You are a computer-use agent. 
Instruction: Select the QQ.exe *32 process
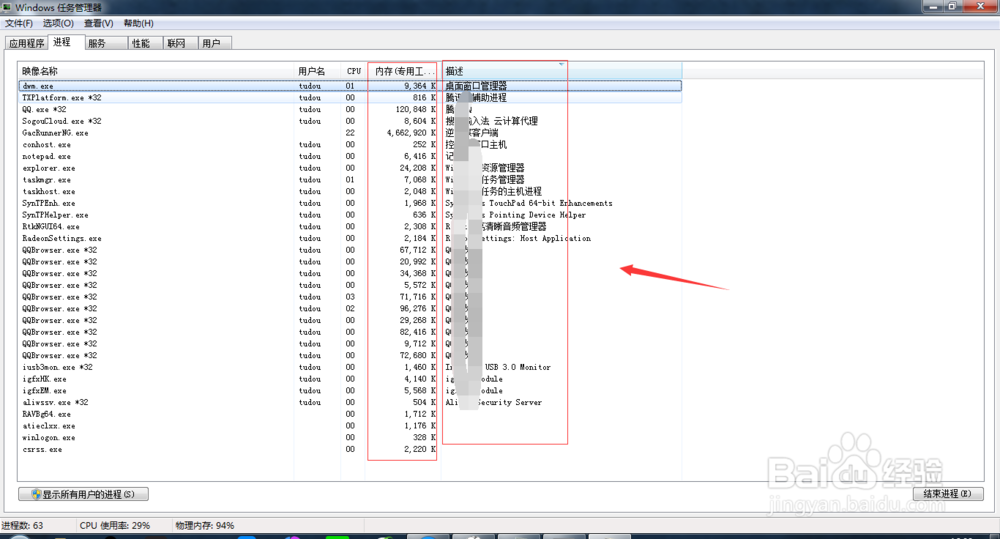(x=350, y=109)
